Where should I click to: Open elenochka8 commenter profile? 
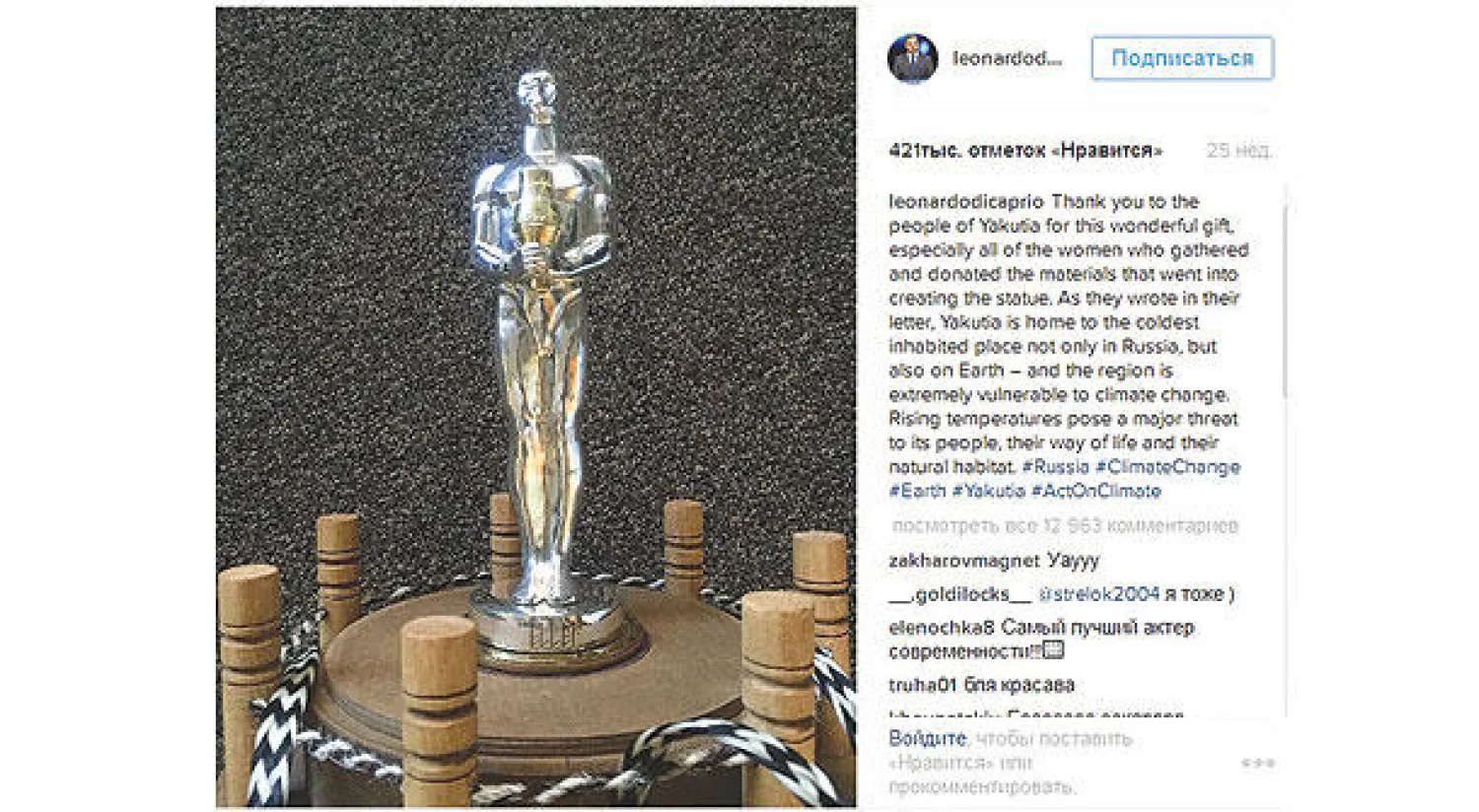pos(942,628)
